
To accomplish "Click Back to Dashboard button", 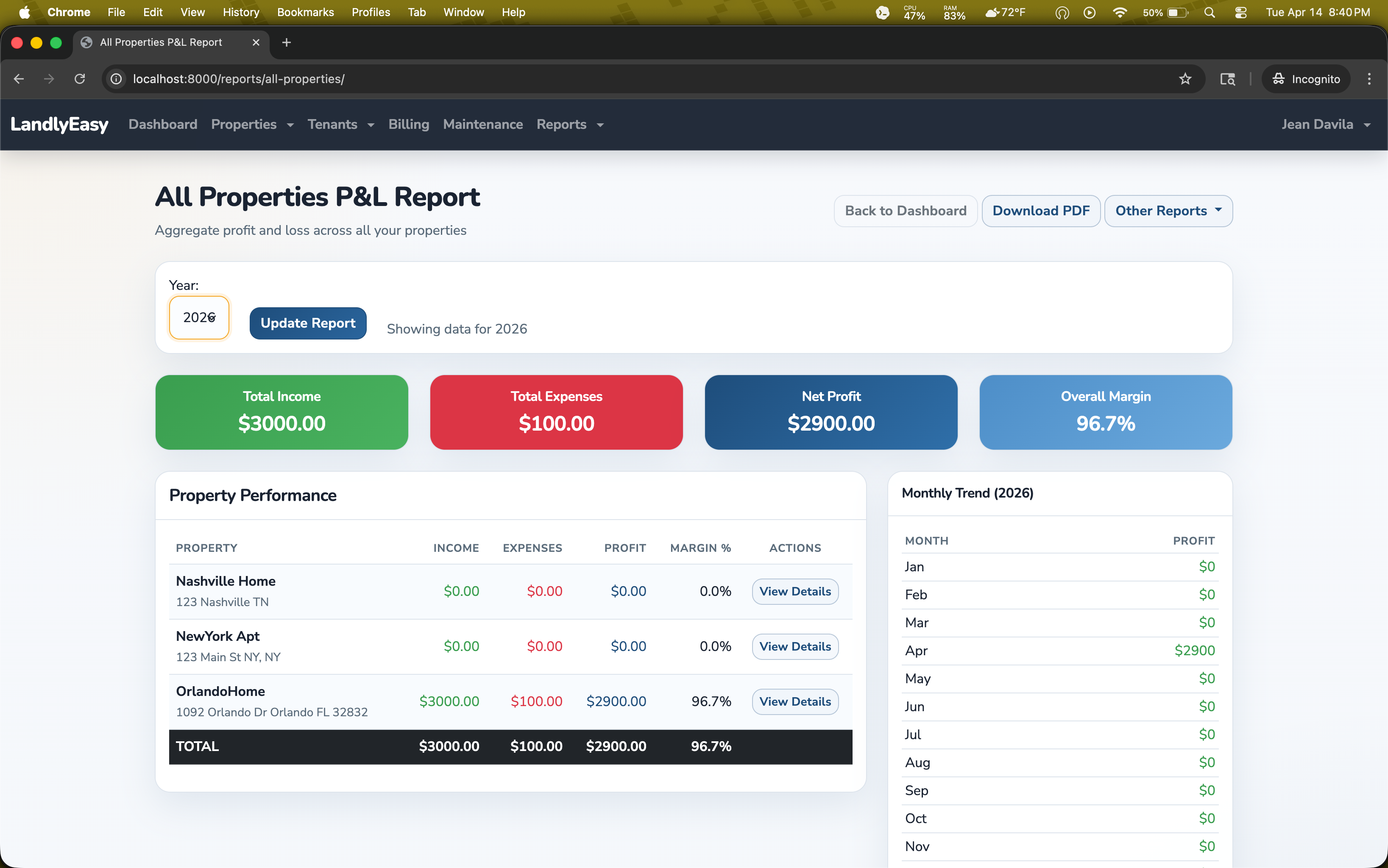I will (905, 211).
